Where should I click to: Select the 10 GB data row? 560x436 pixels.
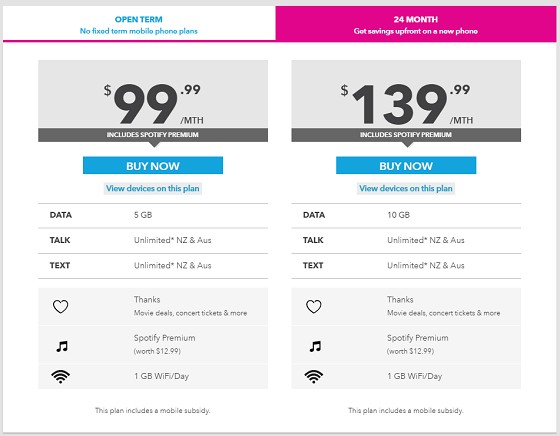[x=406, y=215]
